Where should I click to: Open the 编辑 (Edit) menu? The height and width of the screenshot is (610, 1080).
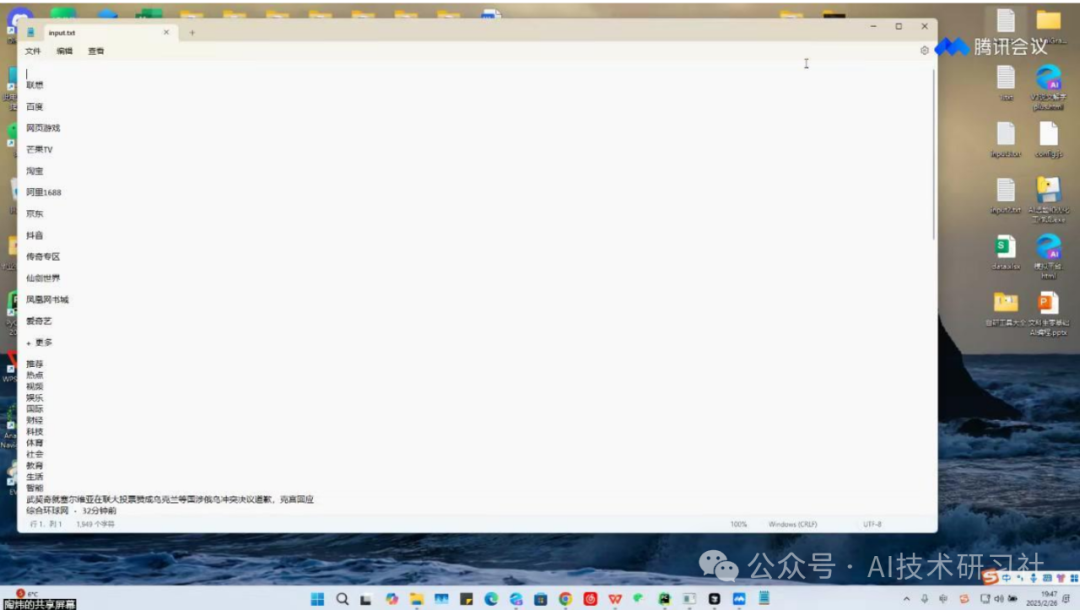(64, 51)
